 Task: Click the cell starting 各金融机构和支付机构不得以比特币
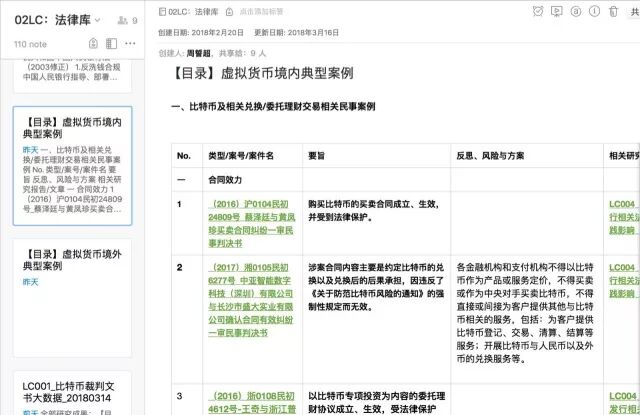[x=527, y=320]
